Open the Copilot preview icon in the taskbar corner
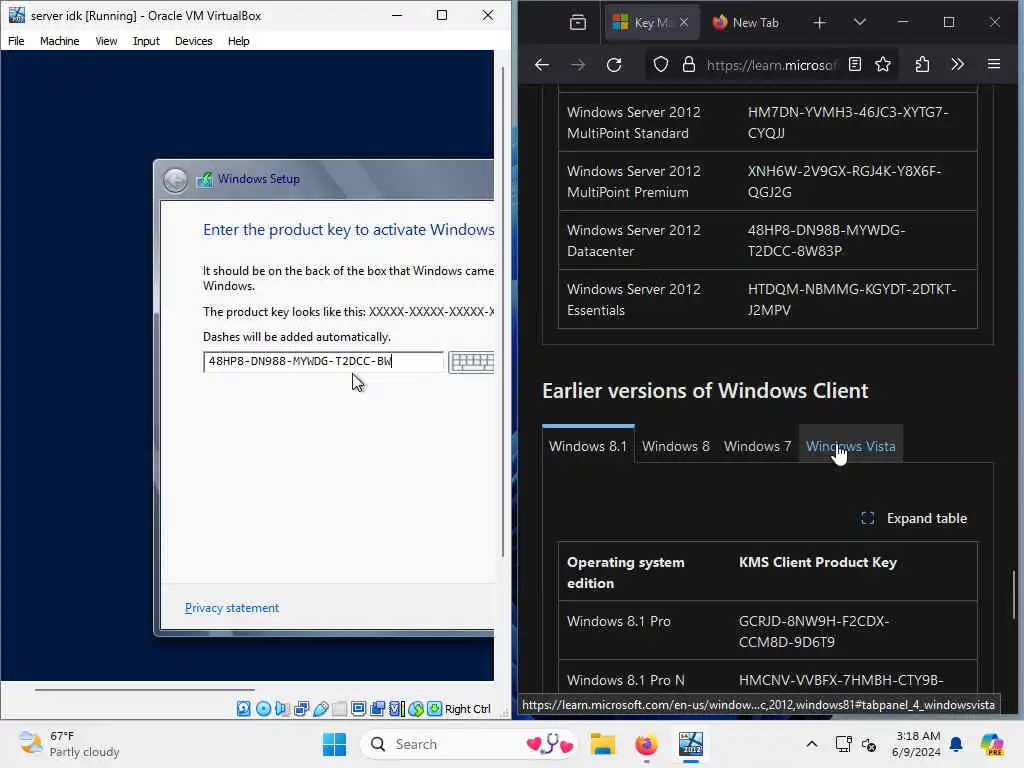The image size is (1024, 768). pos(992,744)
